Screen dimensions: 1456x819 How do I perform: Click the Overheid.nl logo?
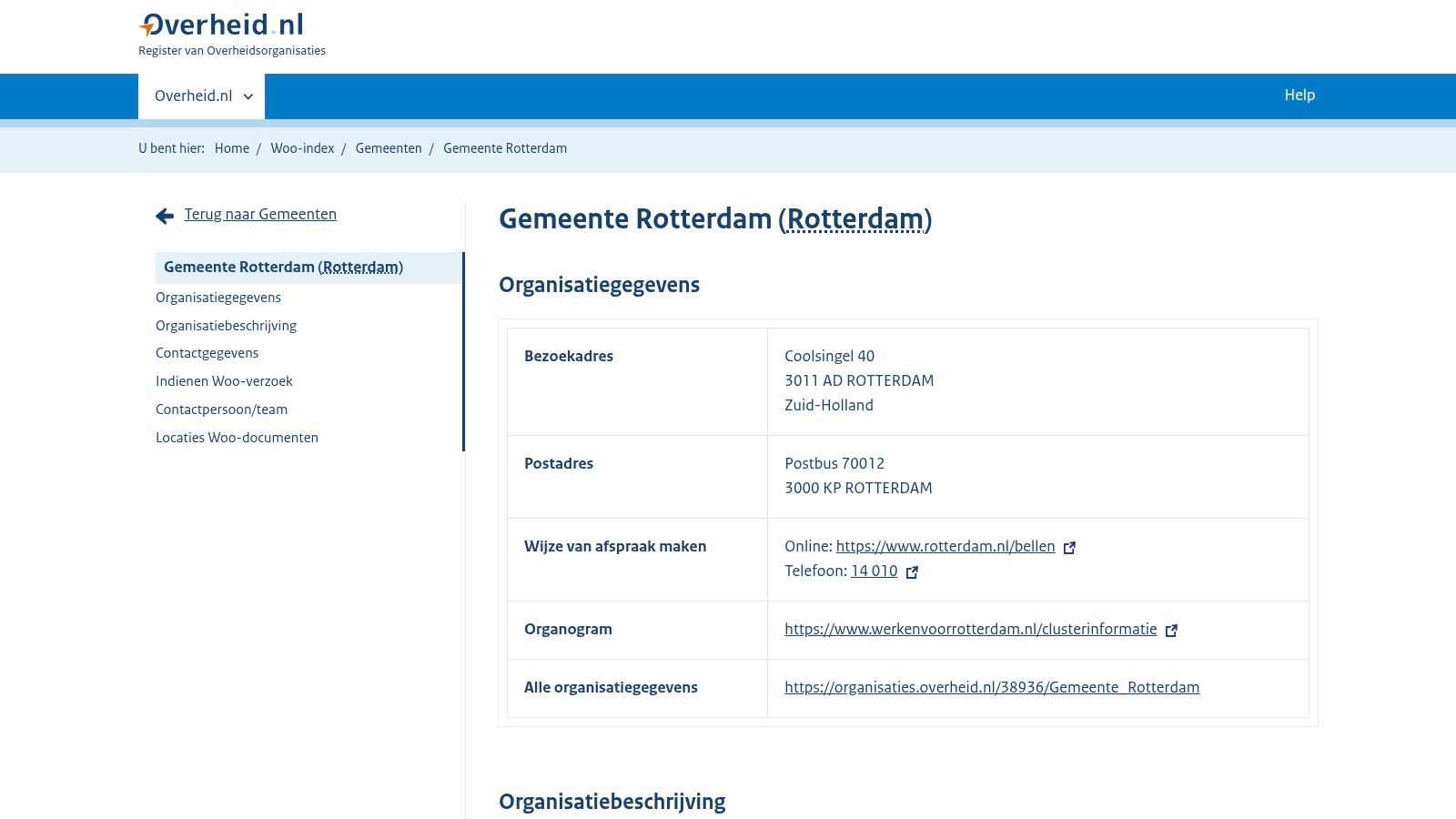point(221,25)
